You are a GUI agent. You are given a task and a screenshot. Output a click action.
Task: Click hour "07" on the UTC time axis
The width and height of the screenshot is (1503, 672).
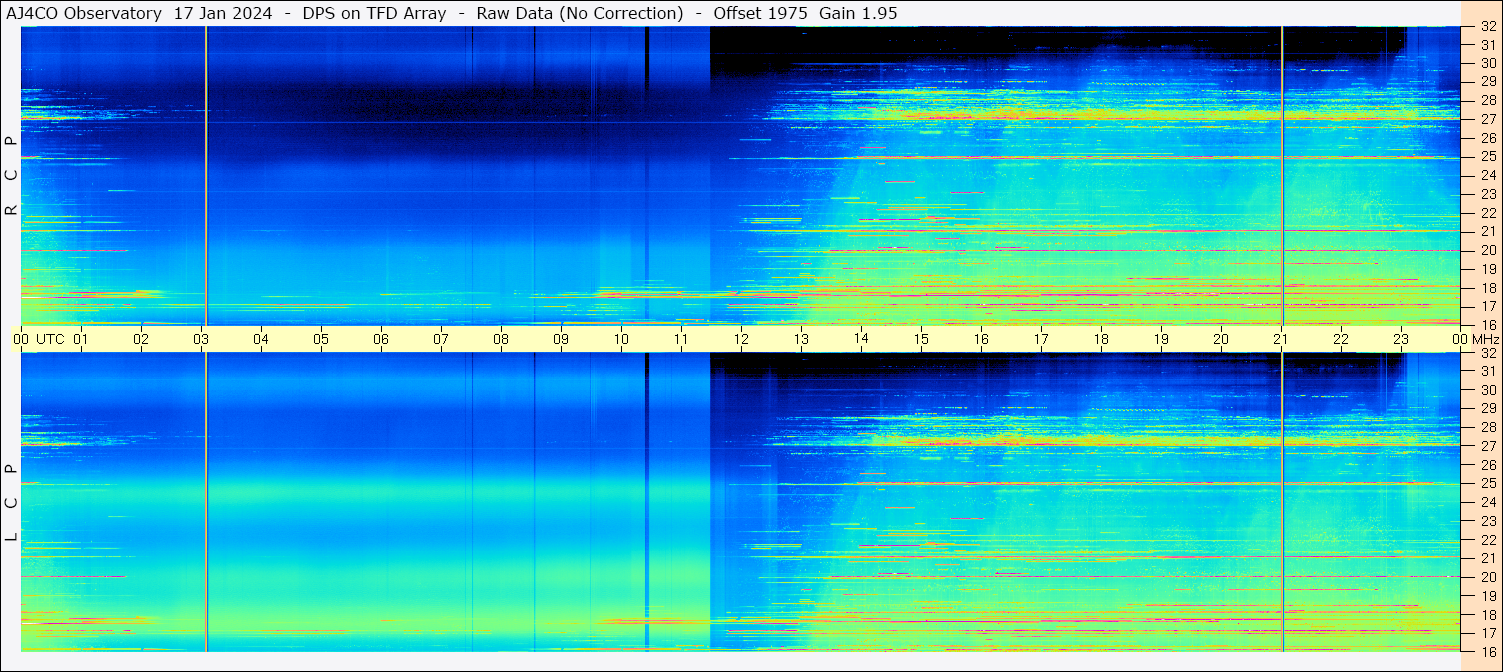pyautogui.click(x=441, y=339)
